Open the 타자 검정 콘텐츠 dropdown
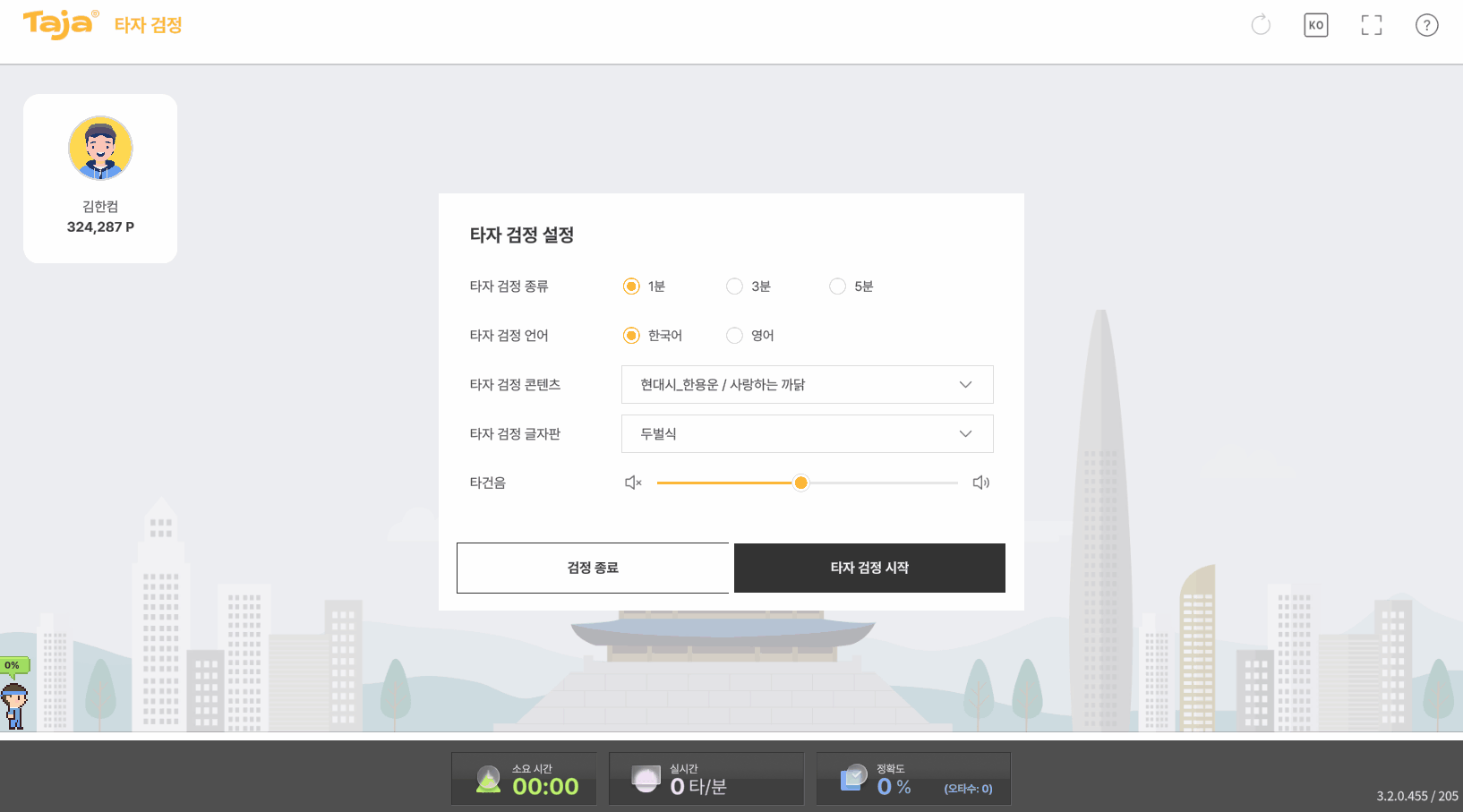This screenshot has height=812, width=1463. click(808, 385)
